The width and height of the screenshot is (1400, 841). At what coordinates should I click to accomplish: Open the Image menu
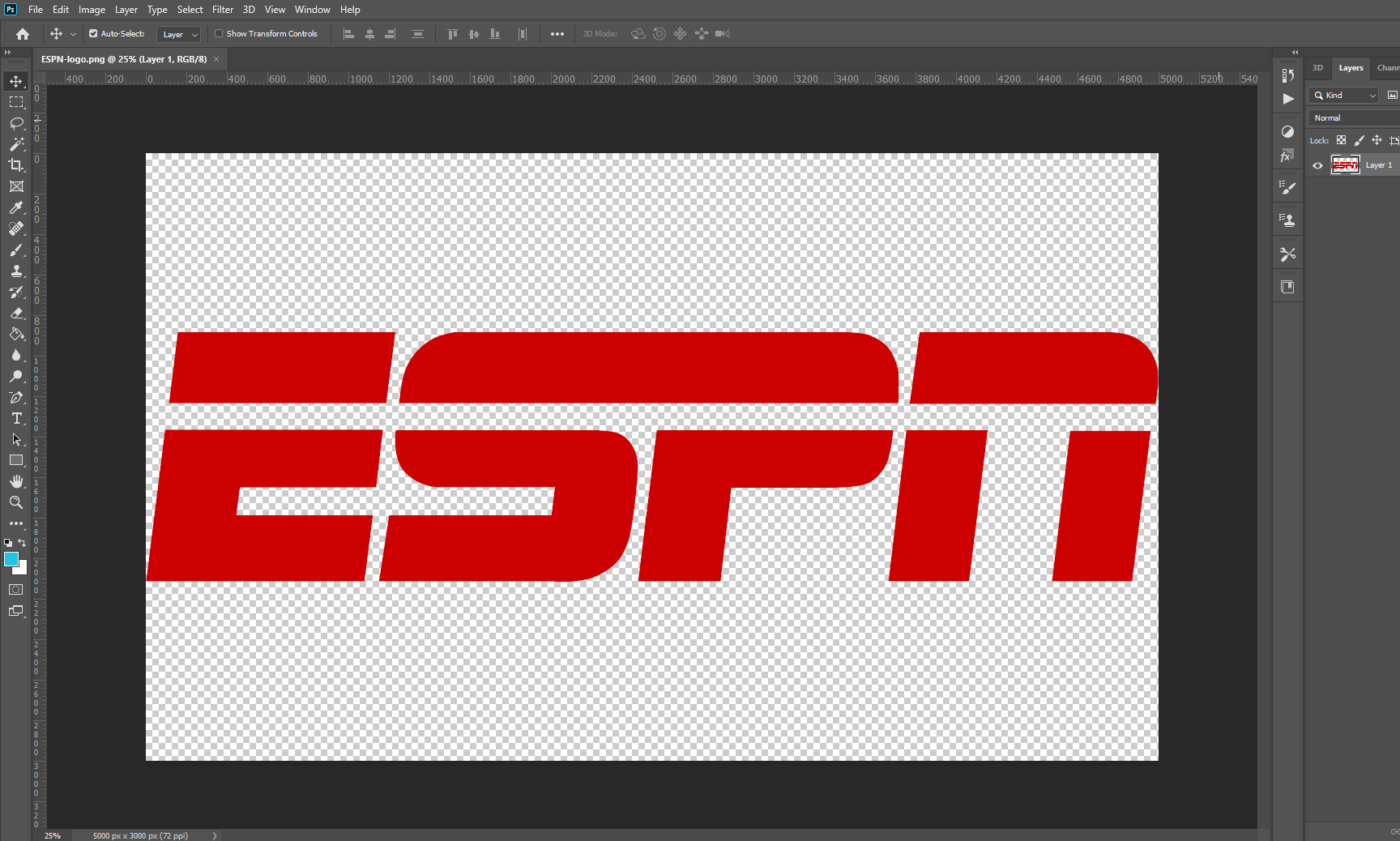pos(92,10)
